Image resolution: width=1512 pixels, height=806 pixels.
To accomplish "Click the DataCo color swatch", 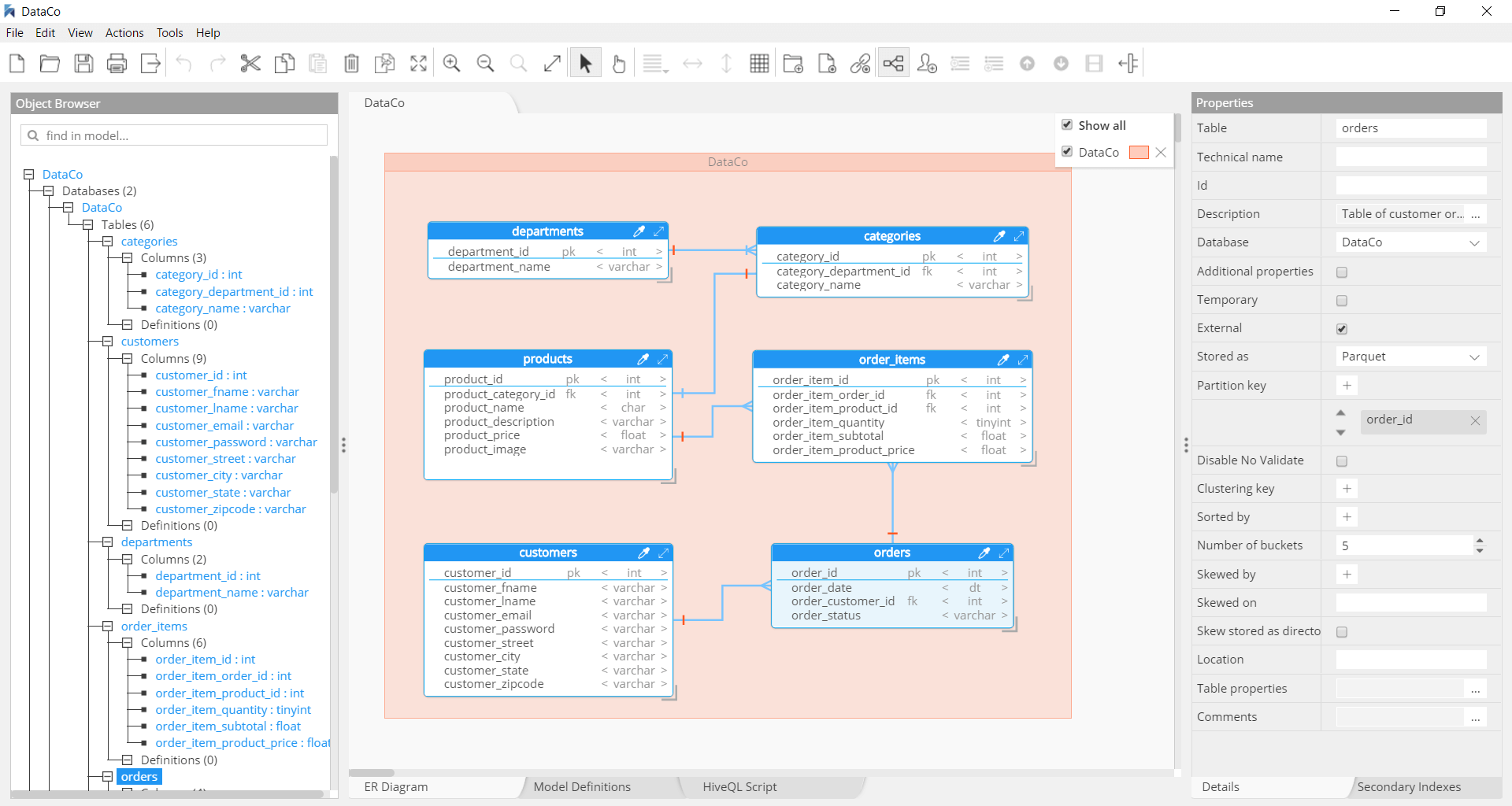I will click(1139, 153).
